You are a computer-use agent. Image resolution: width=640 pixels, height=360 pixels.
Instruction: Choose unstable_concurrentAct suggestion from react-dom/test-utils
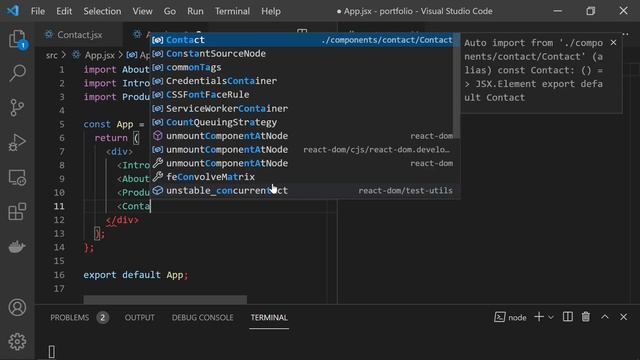click(x=302, y=191)
